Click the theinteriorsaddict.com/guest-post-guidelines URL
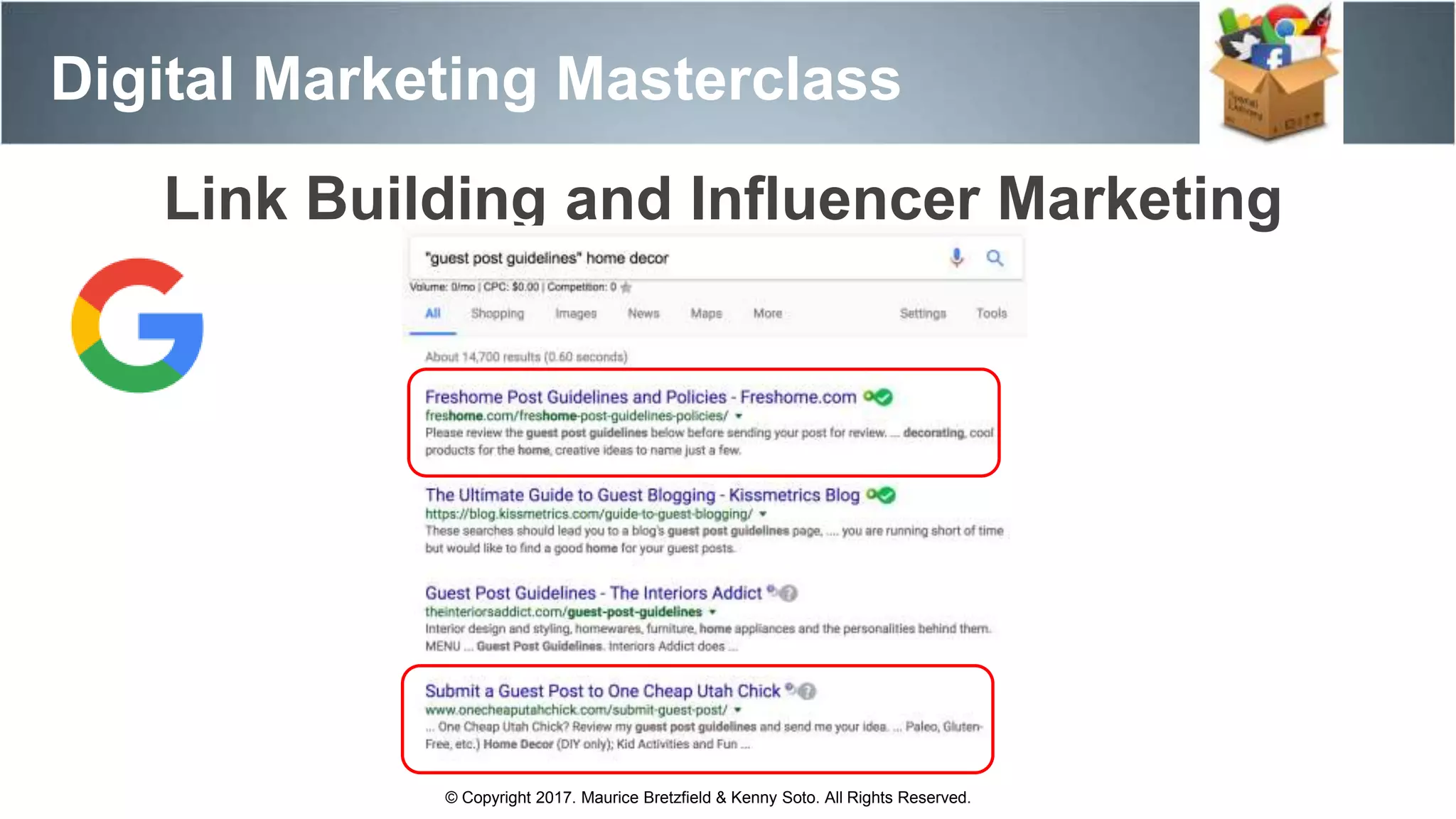The width and height of the screenshot is (1456, 819). pyautogui.click(x=563, y=612)
